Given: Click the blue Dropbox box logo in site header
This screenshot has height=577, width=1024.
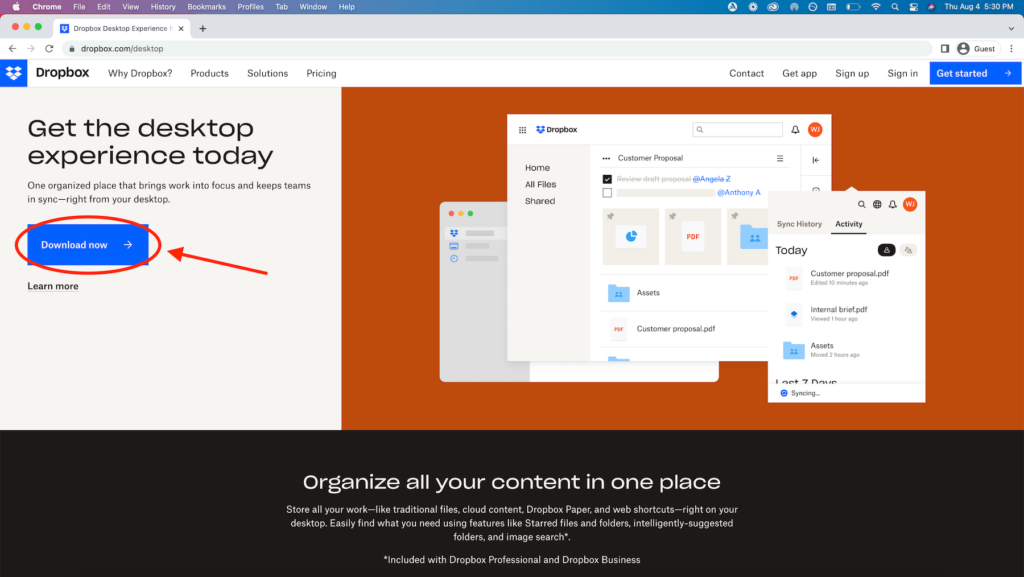Looking at the screenshot, I should pyautogui.click(x=14, y=73).
